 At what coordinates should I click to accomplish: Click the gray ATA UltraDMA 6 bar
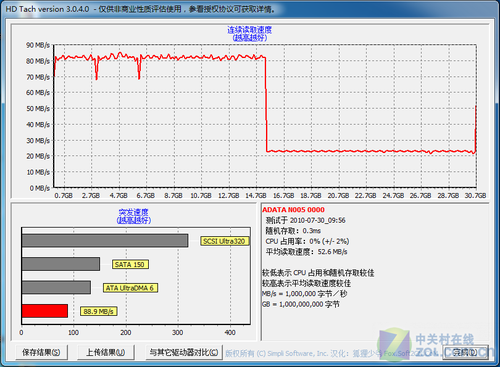(x=56, y=287)
